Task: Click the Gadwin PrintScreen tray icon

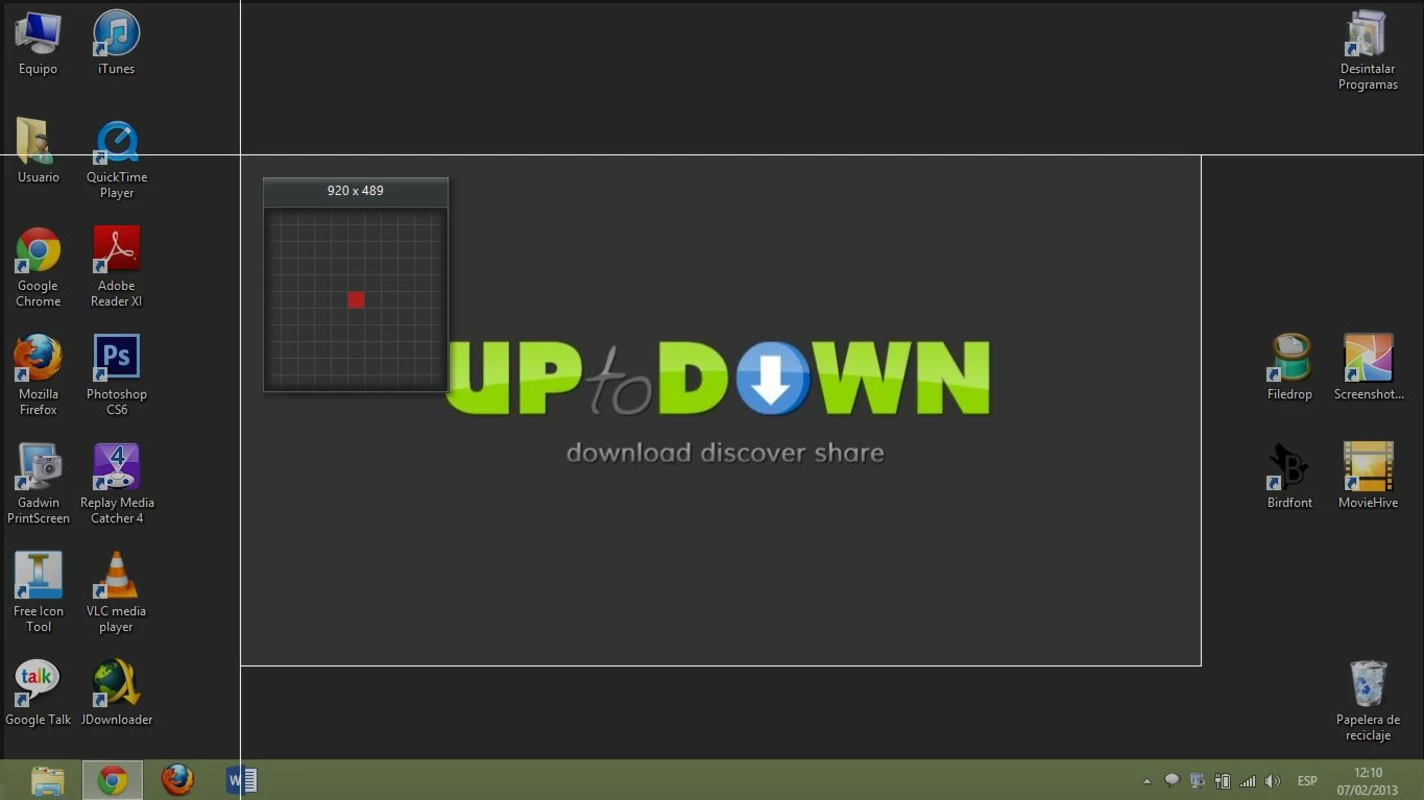Action: [x=1196, y=781]
